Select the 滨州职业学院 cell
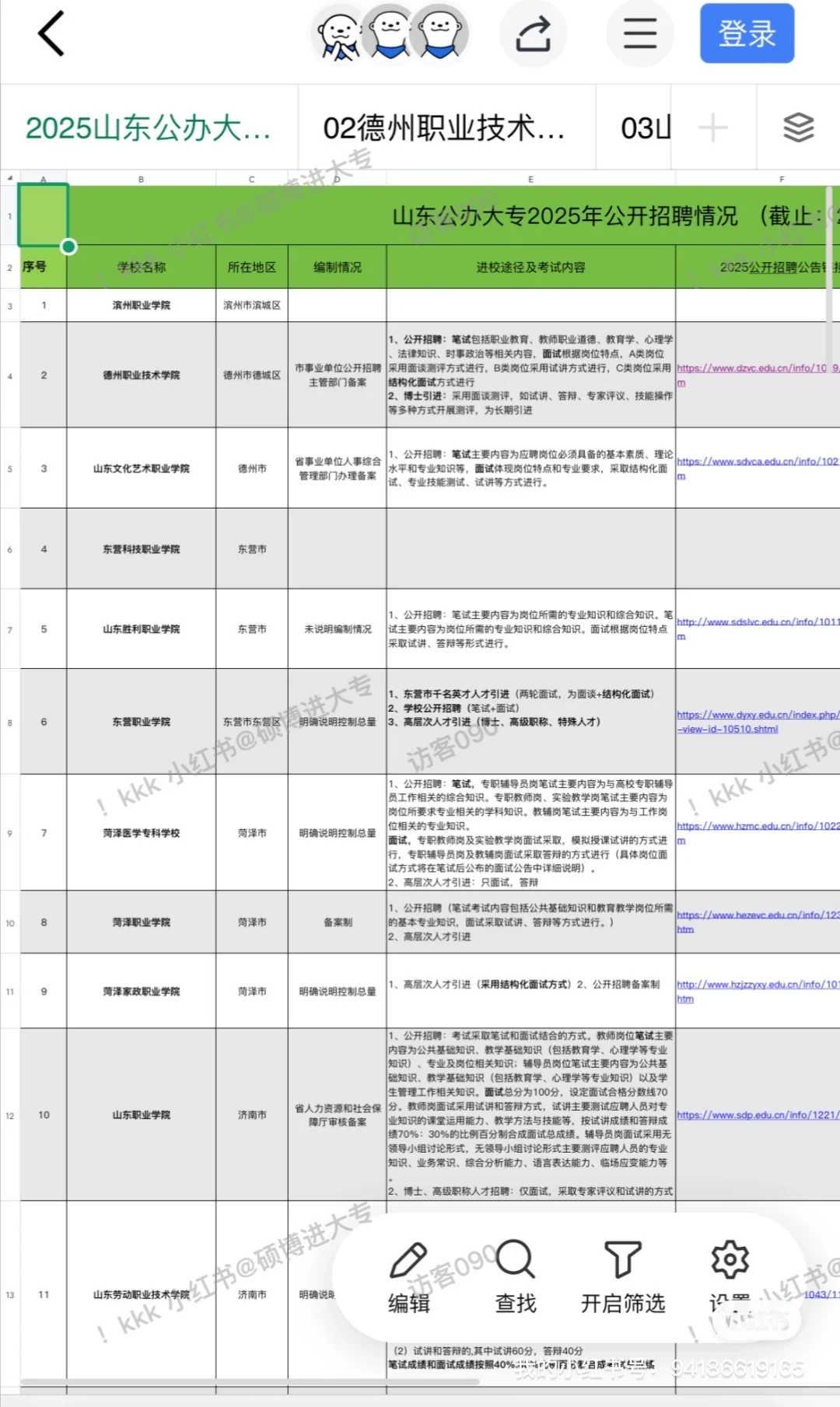This screenshot has width=840, height=1407. pyautogui.click(x=141, y=305)
